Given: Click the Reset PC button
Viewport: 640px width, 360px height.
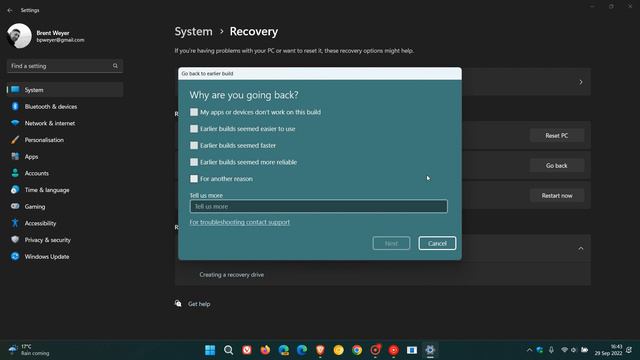Looking at the screenshot, I should click(x=557, y=136).
